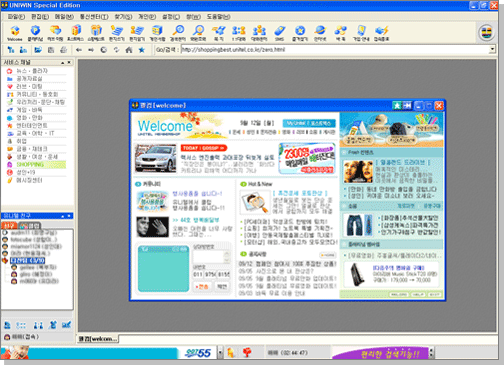Click the first magnifier search toolbar icon
The height and width of the screenshot is (365, 504).
pyautogui.click(x=178, y=33)
